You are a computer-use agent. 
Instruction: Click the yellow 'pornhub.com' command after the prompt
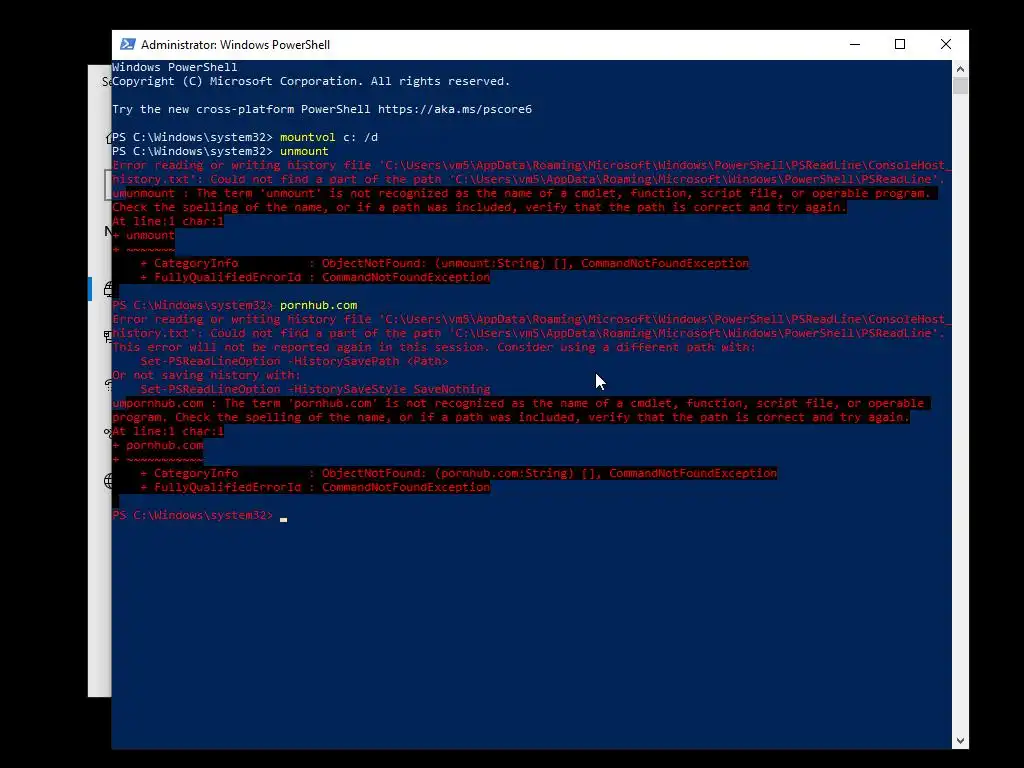tap(318, 305)
